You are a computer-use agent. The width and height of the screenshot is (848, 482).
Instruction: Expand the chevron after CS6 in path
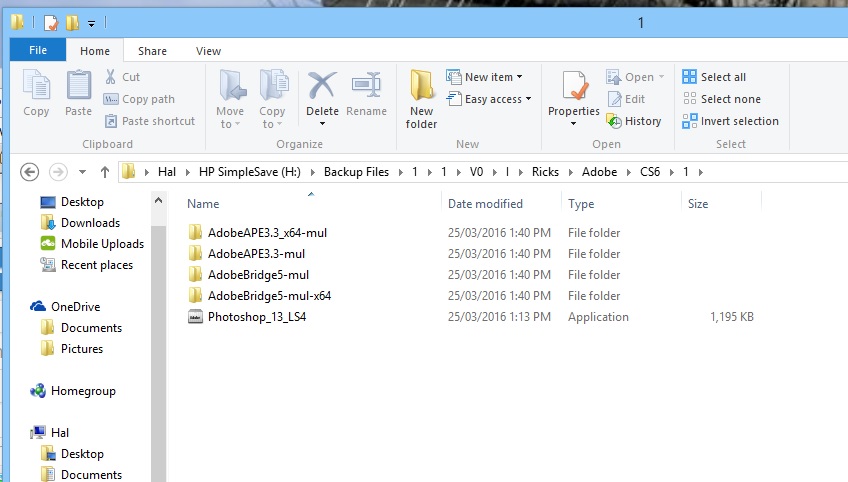pos(672,172)
